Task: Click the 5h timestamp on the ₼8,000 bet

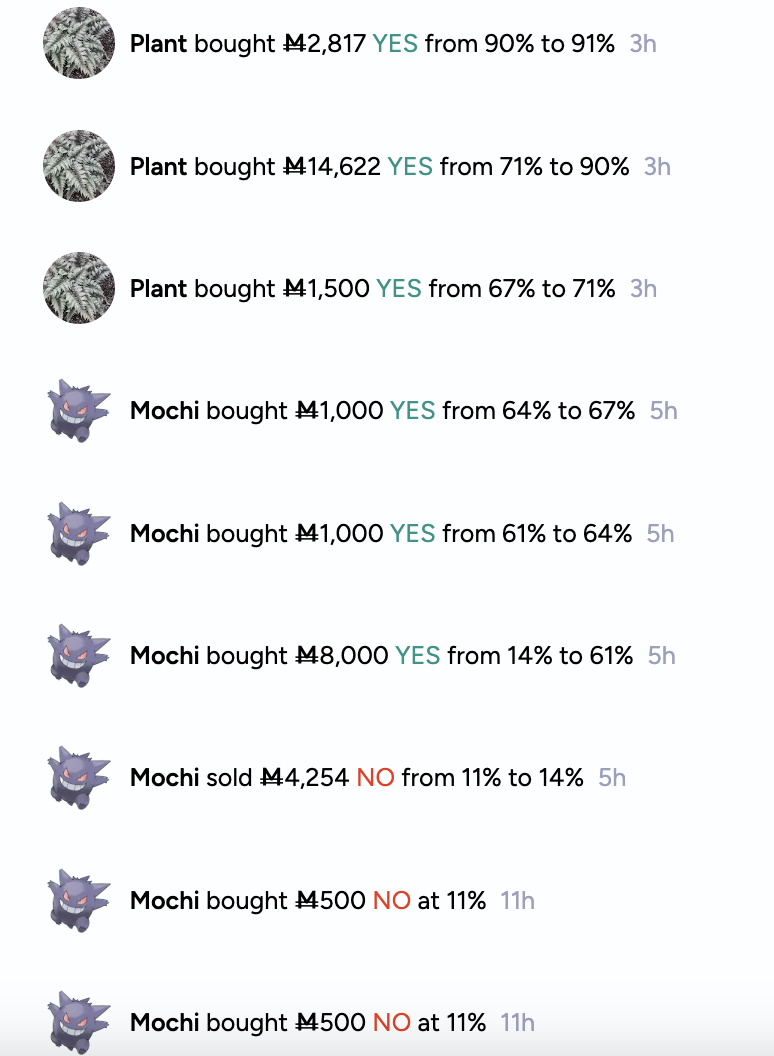Action: pos(662,656)
